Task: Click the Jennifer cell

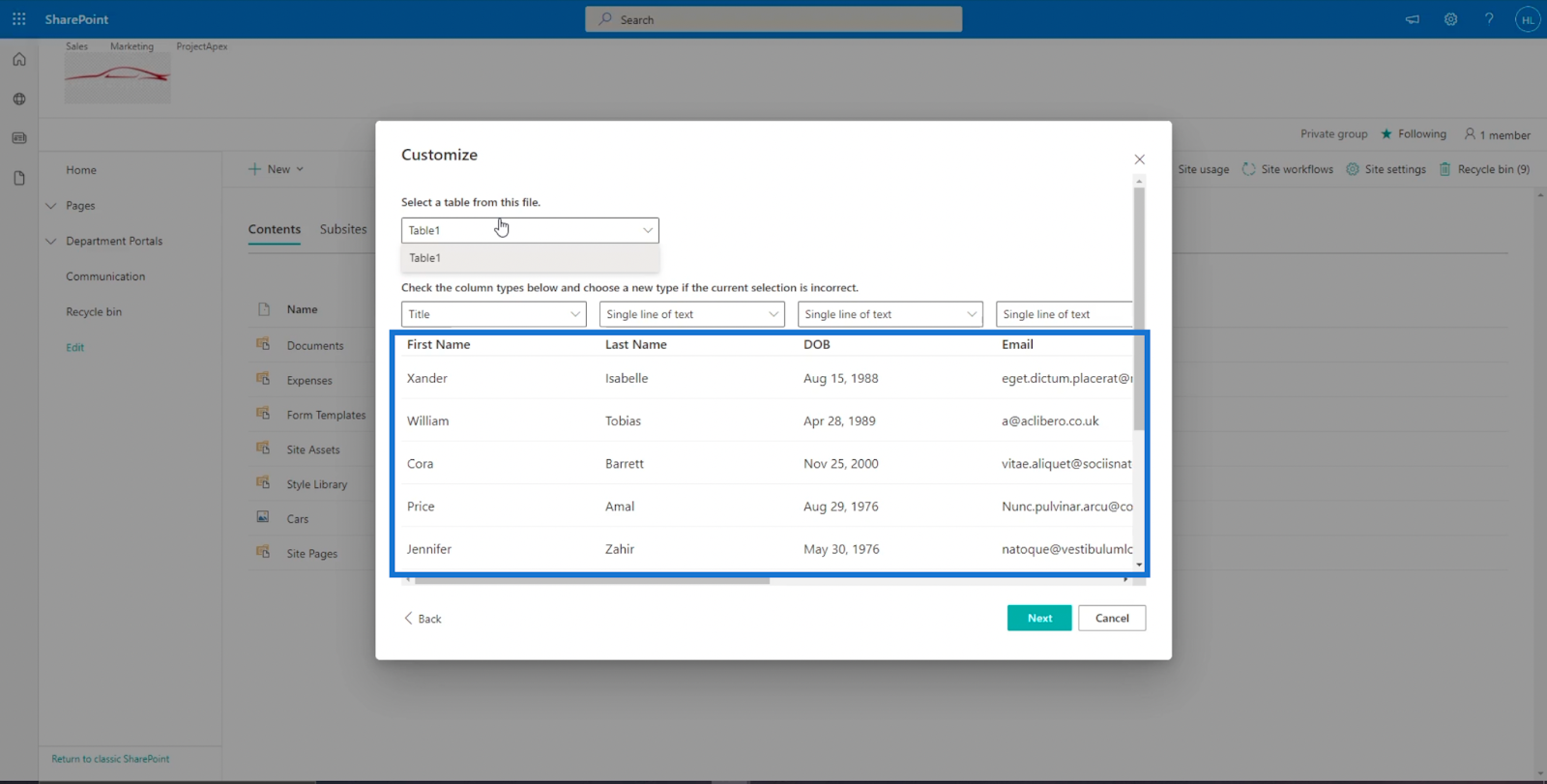Action: [429, 549]
